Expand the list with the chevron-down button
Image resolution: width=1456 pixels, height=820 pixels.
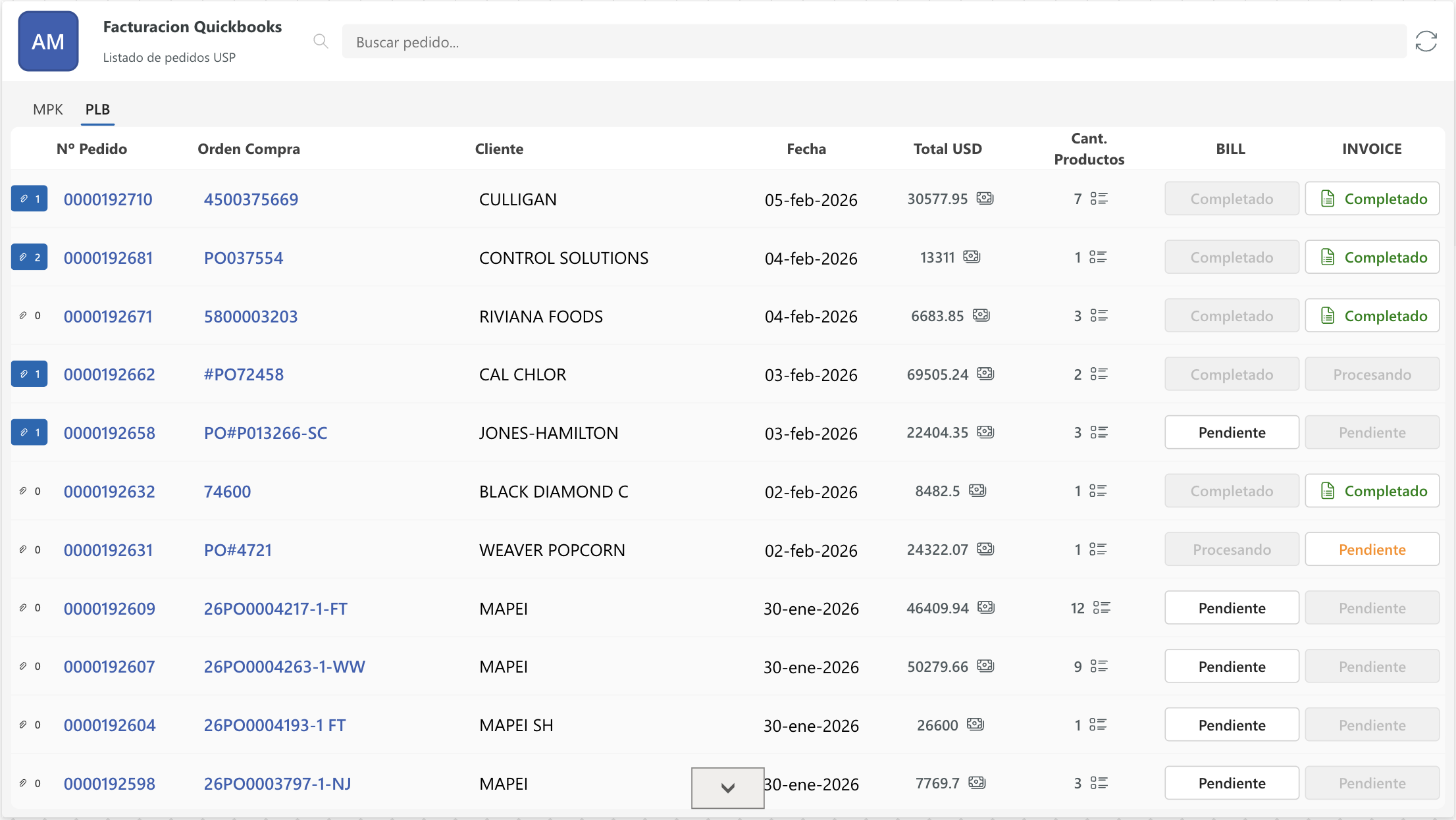[727, 788]
